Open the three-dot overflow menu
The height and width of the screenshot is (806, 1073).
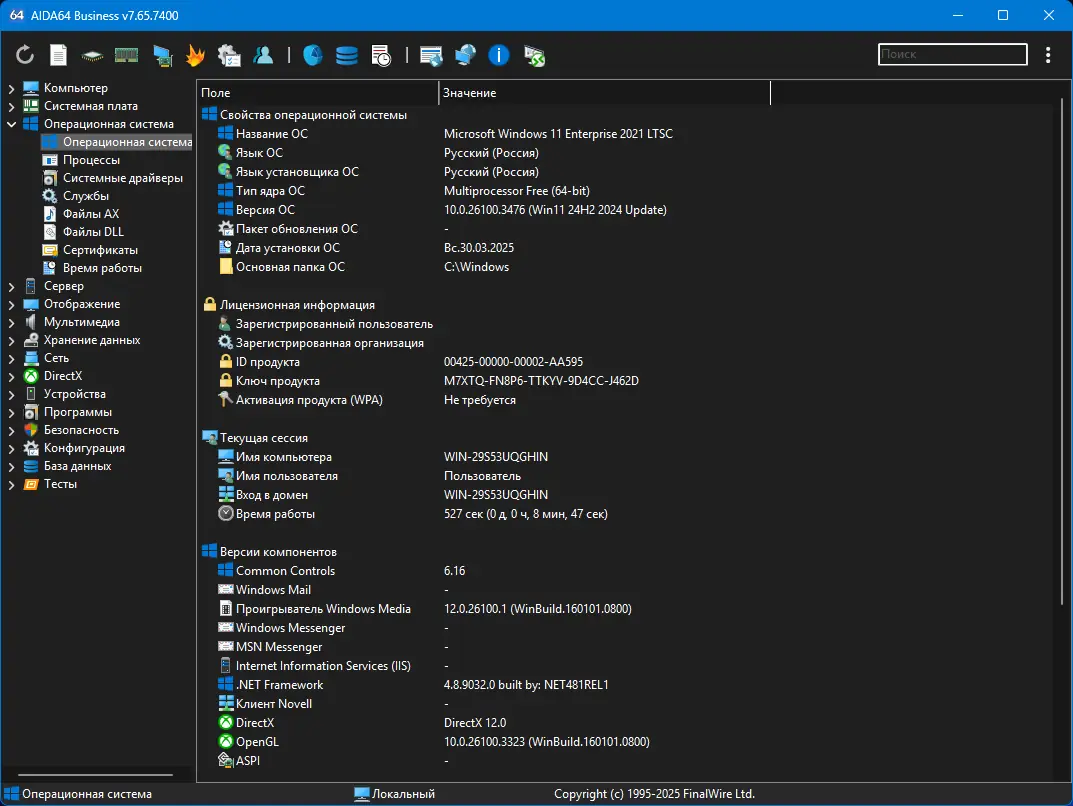pos(1047,55)
